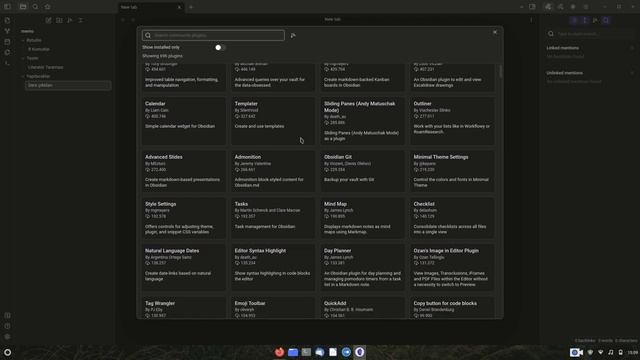Viewport: 640px width, 360px height.
Task: Open the Files app in the dock
Action: click(x=293, y=352)
